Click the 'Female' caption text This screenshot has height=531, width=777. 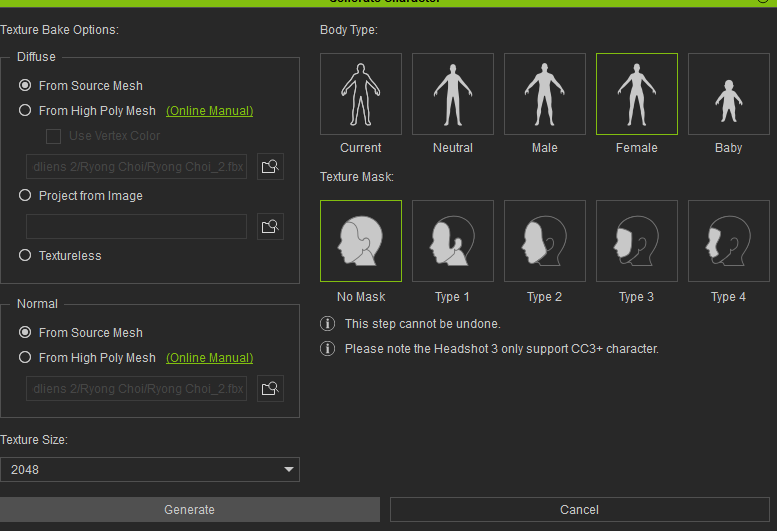click(637, 148)
